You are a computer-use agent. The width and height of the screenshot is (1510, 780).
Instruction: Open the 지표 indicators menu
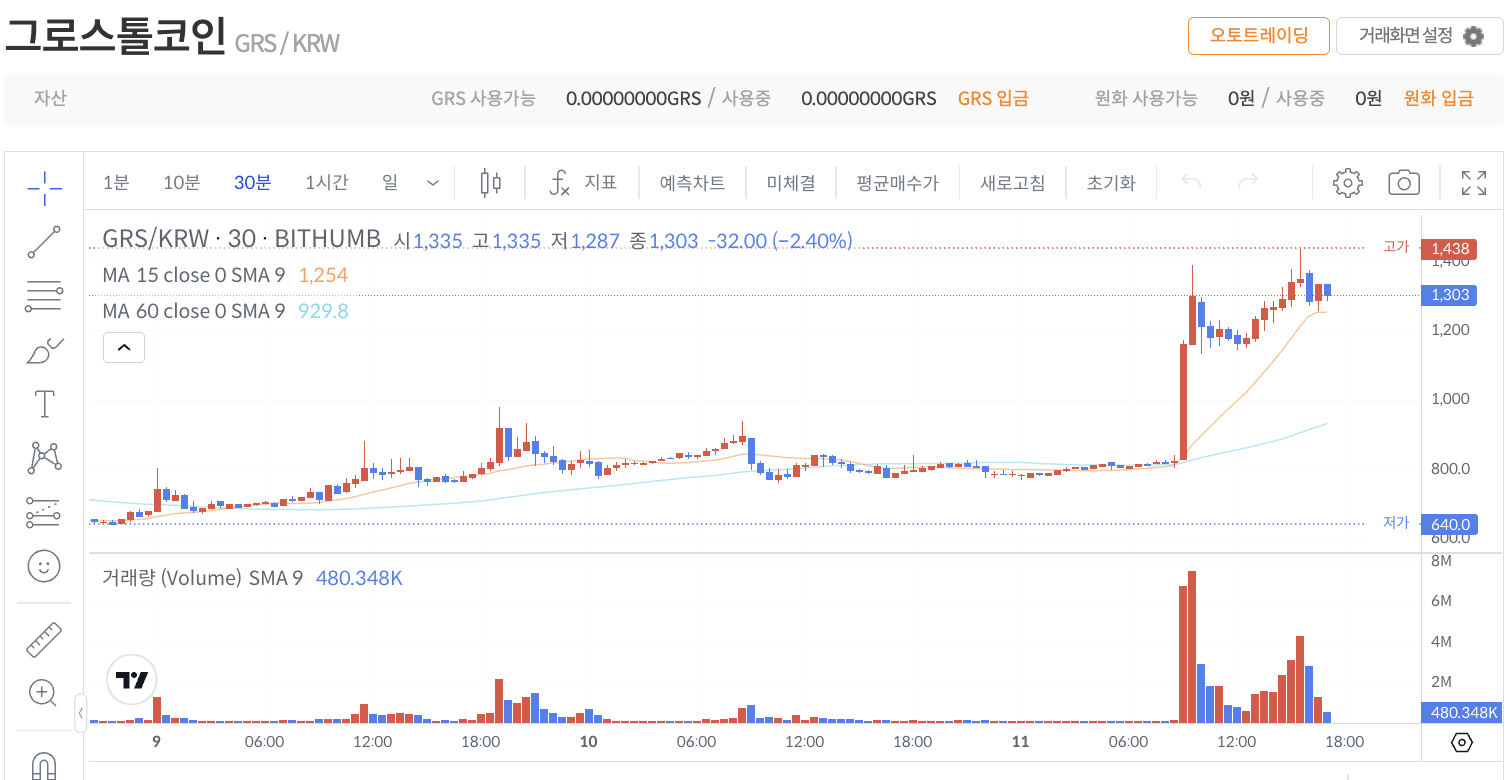(x=584, y=183)
